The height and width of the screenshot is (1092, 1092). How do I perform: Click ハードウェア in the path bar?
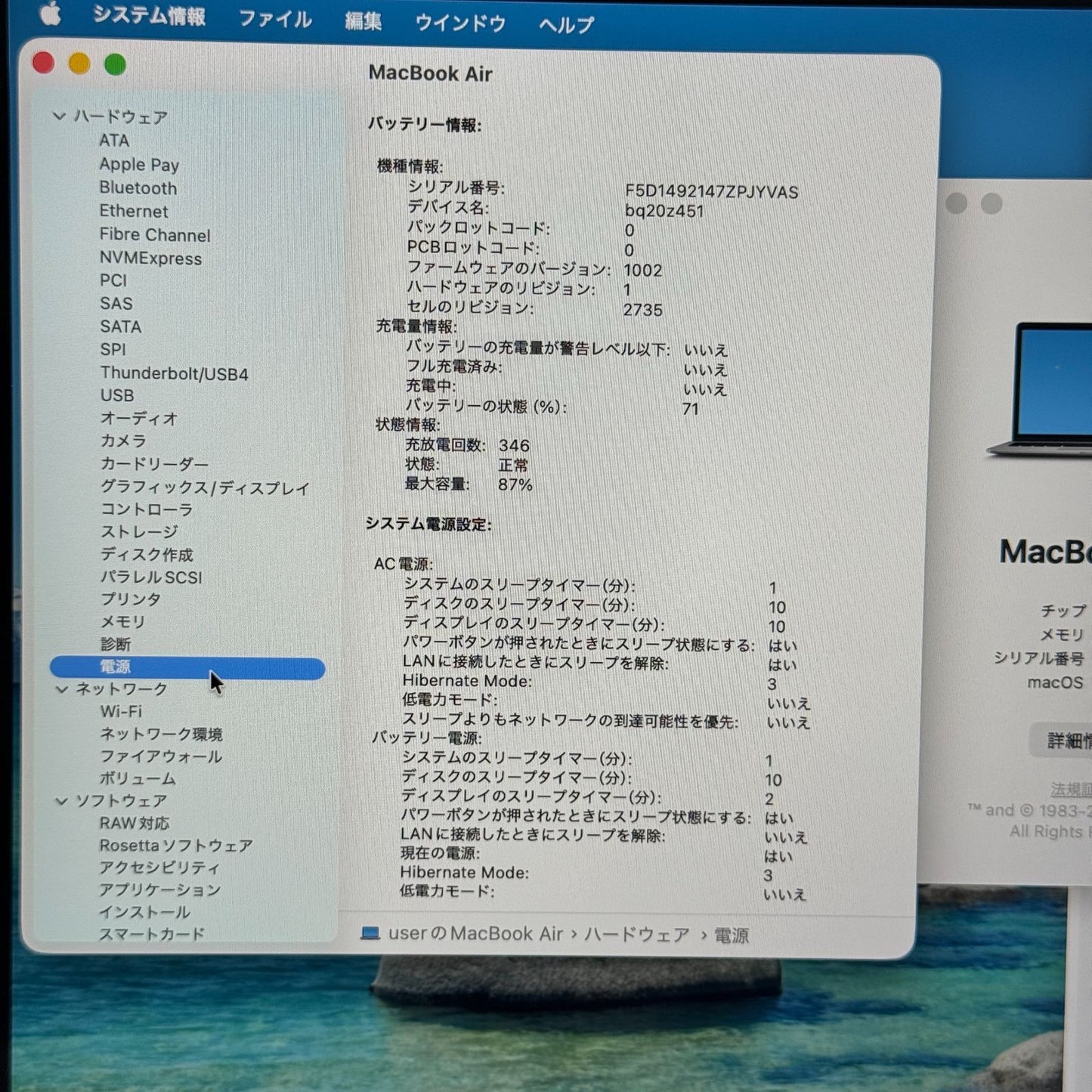[637, 936]
